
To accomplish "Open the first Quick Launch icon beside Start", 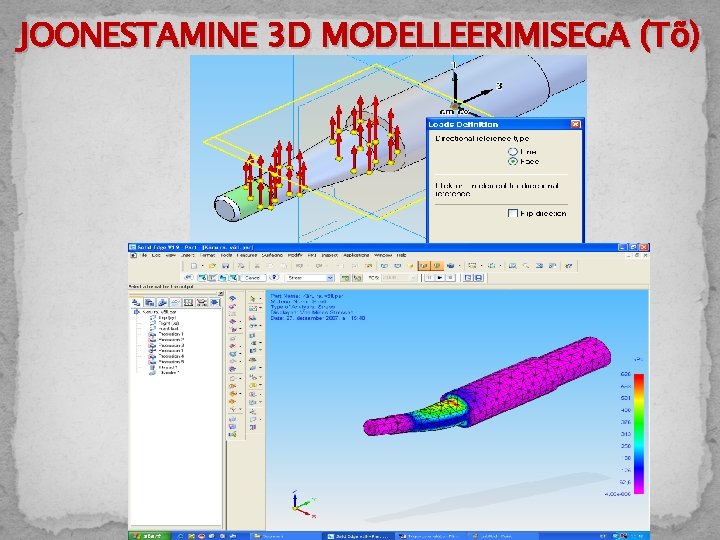I will (x=180, y=536).
